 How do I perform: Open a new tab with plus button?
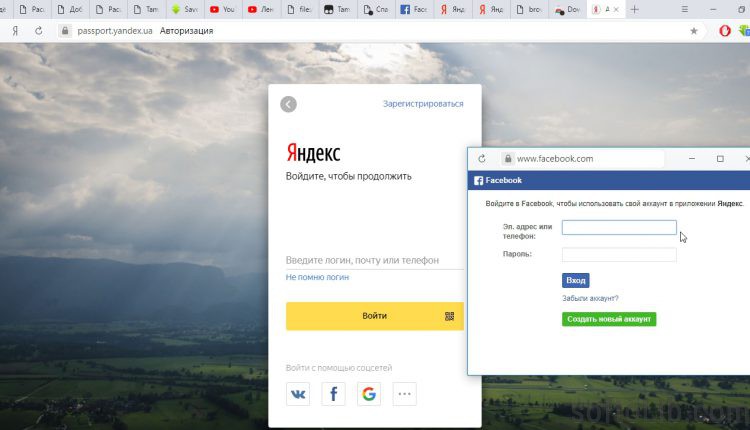[634, 9]
